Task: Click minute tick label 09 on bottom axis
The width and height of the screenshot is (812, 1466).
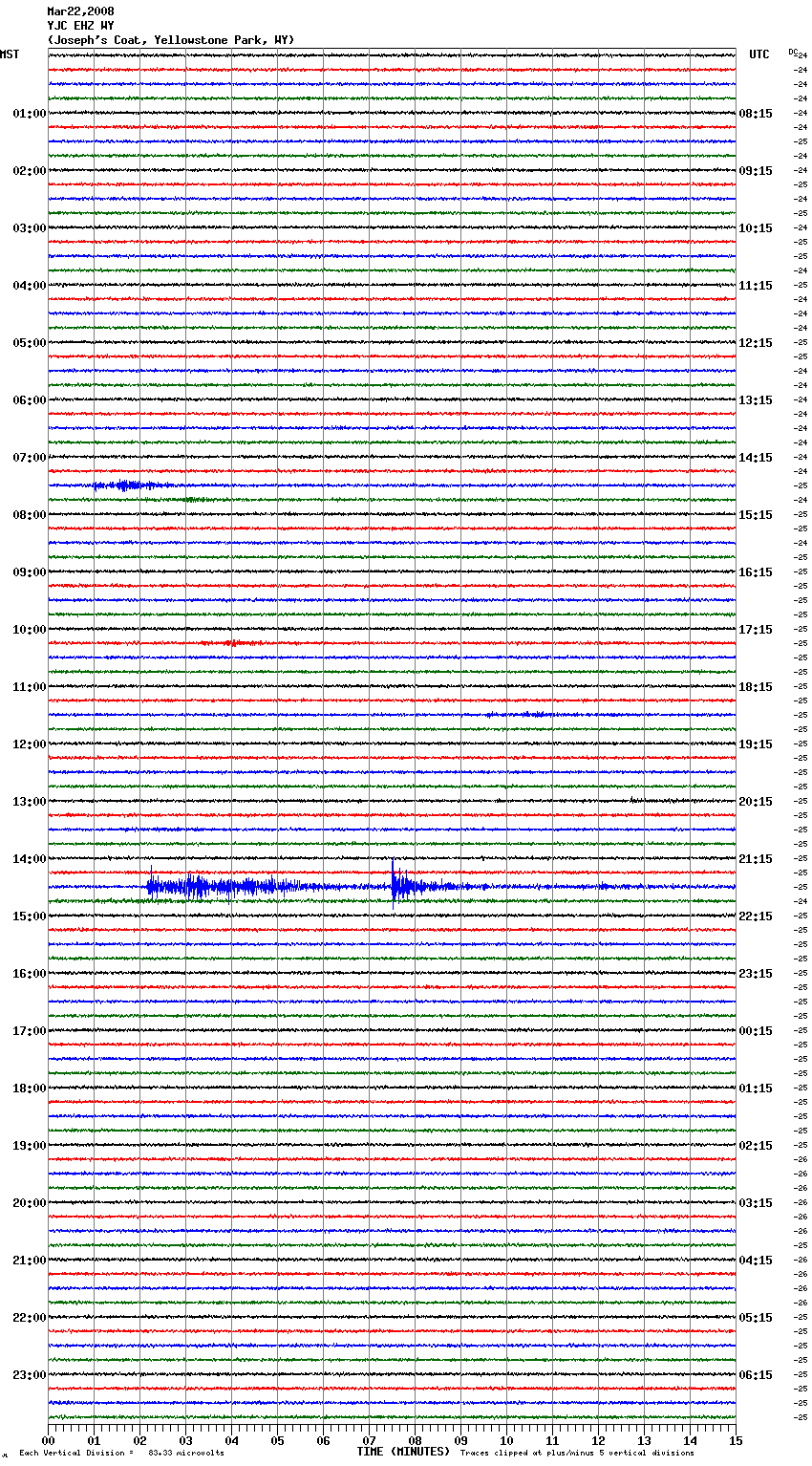Action: (x=460, y=1440)
